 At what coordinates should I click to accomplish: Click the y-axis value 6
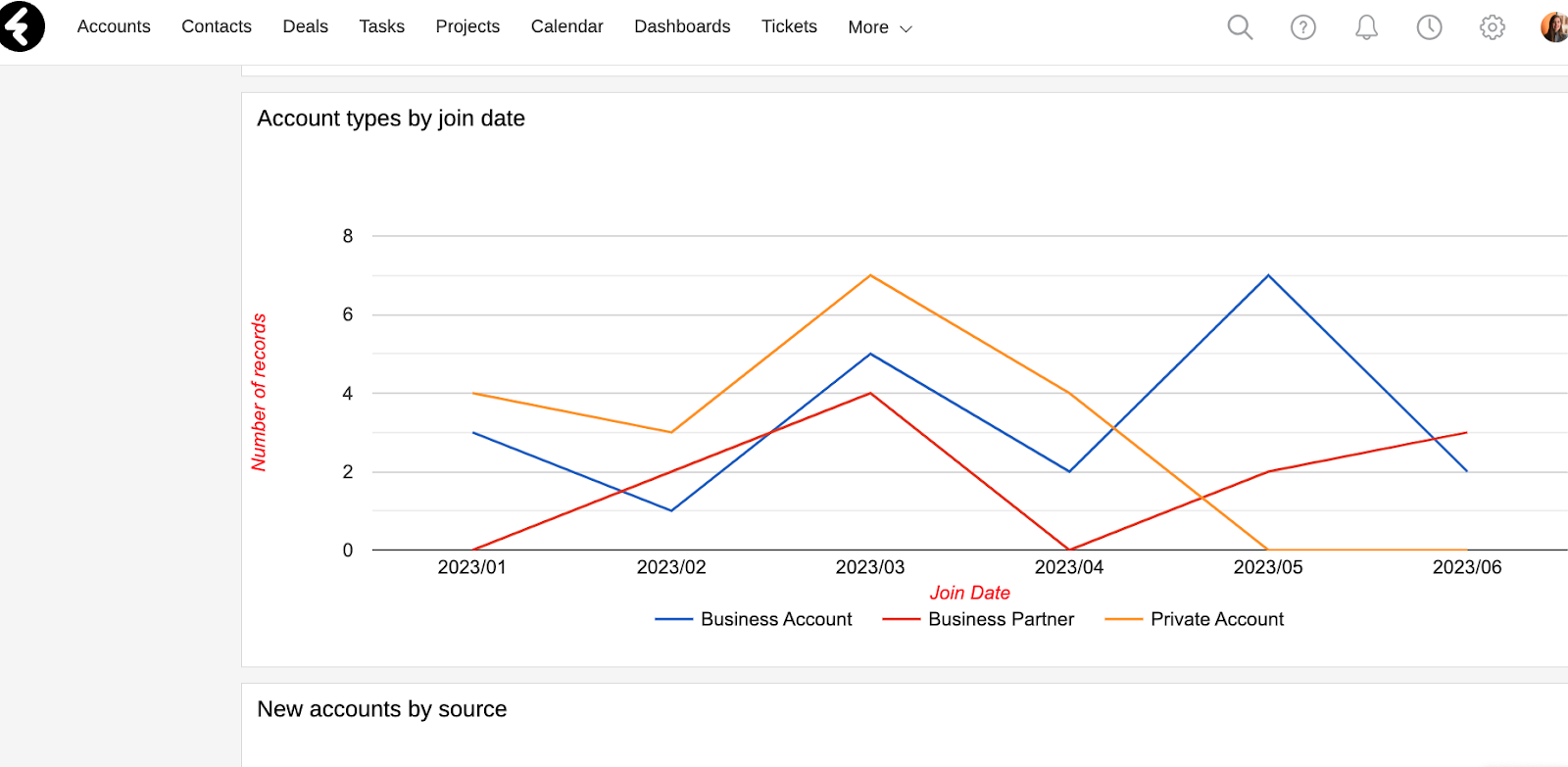[x=348, y=314]
